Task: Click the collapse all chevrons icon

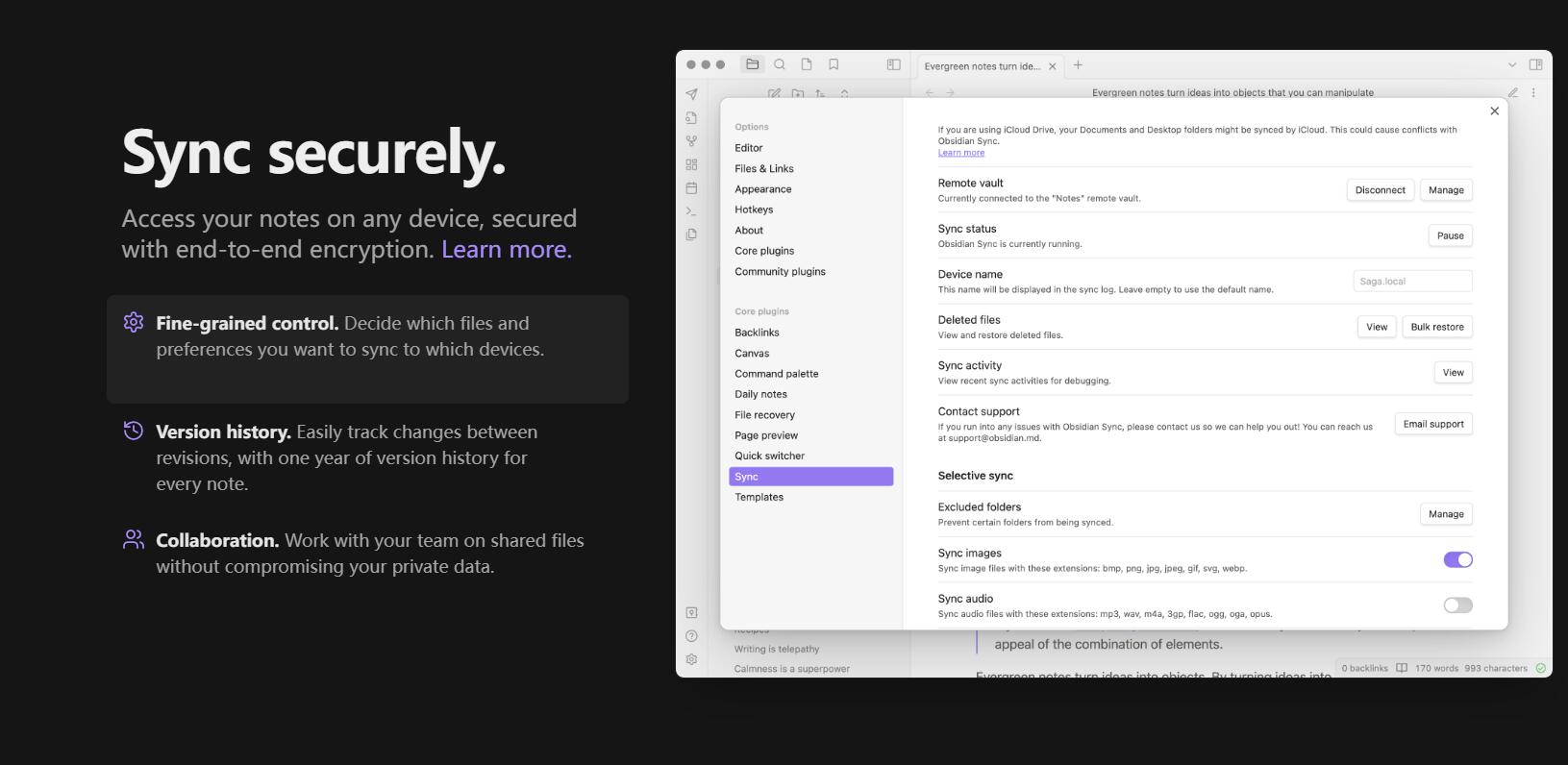Action: 844,93
